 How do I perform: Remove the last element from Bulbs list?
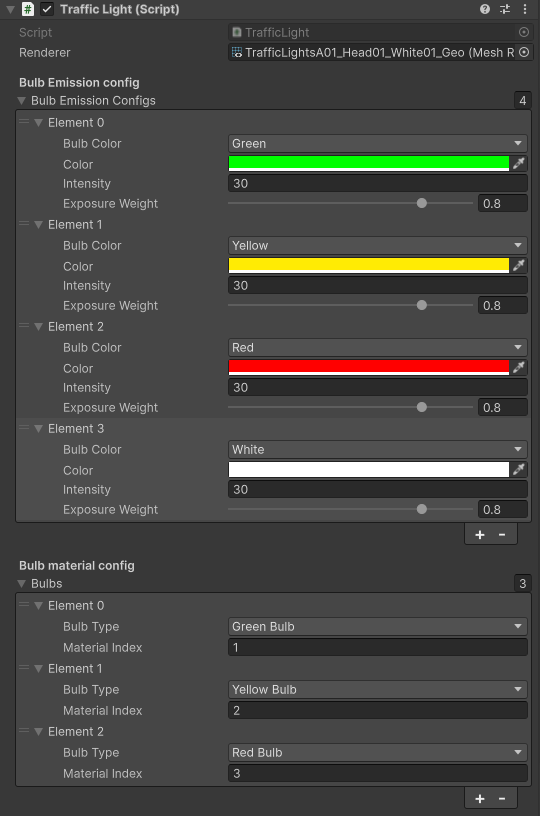tap(502, 798)
